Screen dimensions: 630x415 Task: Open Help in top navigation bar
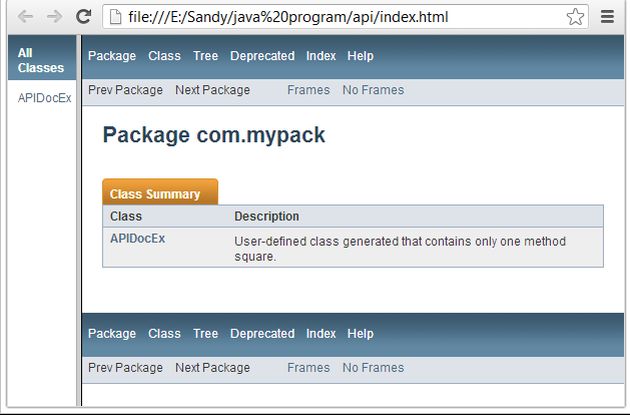click(x=360, y=56)
